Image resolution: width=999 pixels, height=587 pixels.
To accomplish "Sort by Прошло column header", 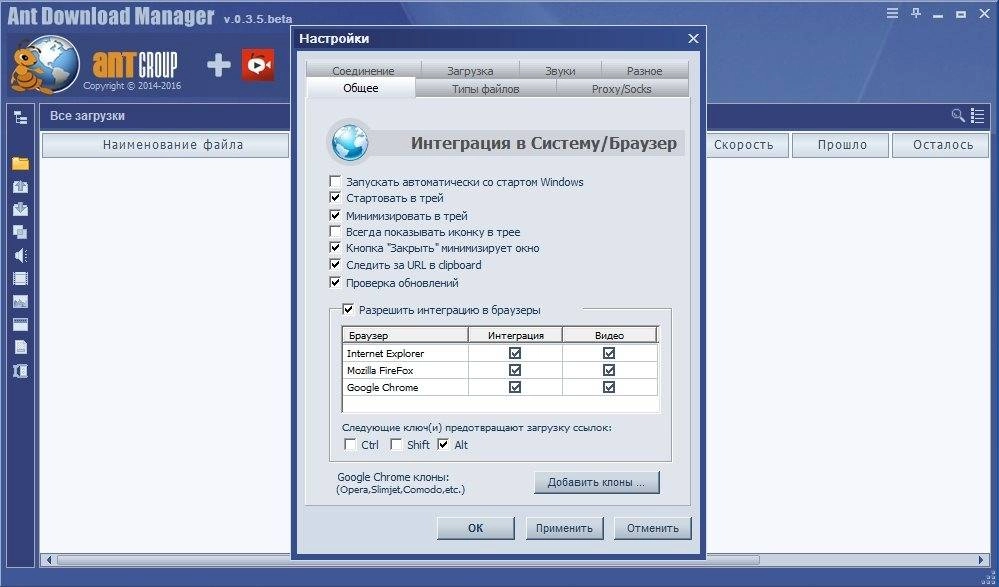I will tap(841, 145).
